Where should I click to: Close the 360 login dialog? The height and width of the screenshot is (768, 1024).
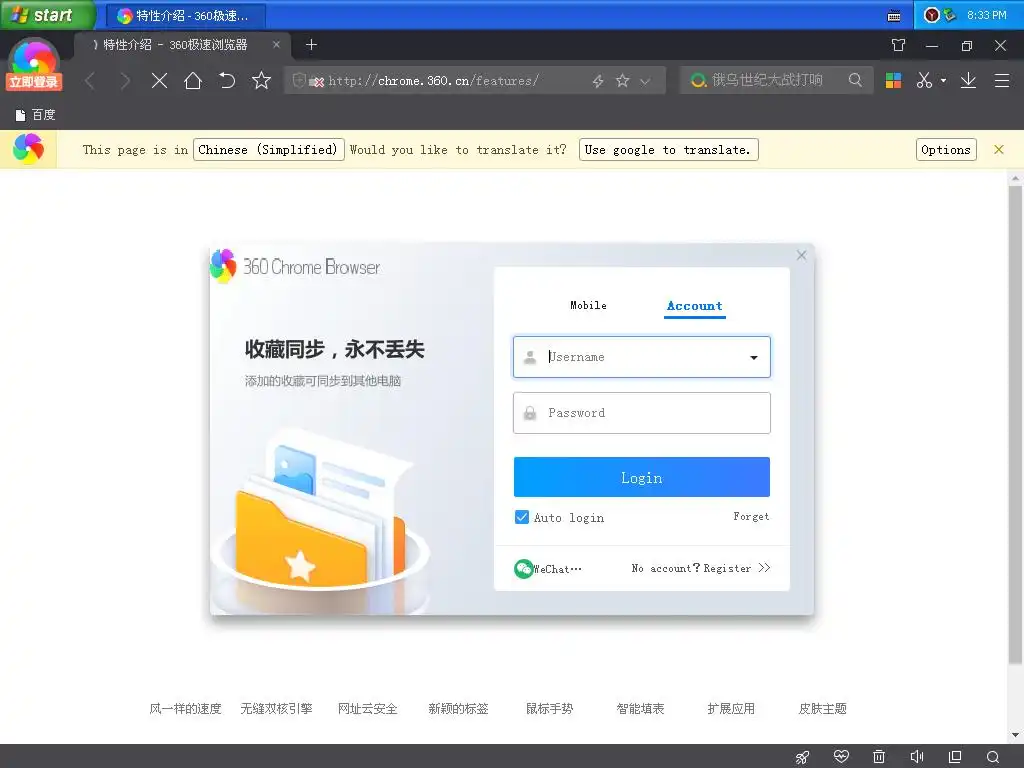pos(801,255)
